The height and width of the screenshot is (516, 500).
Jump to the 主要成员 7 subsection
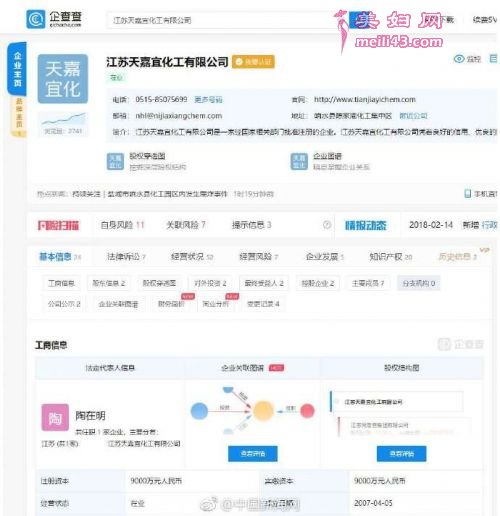pos(368,283)
